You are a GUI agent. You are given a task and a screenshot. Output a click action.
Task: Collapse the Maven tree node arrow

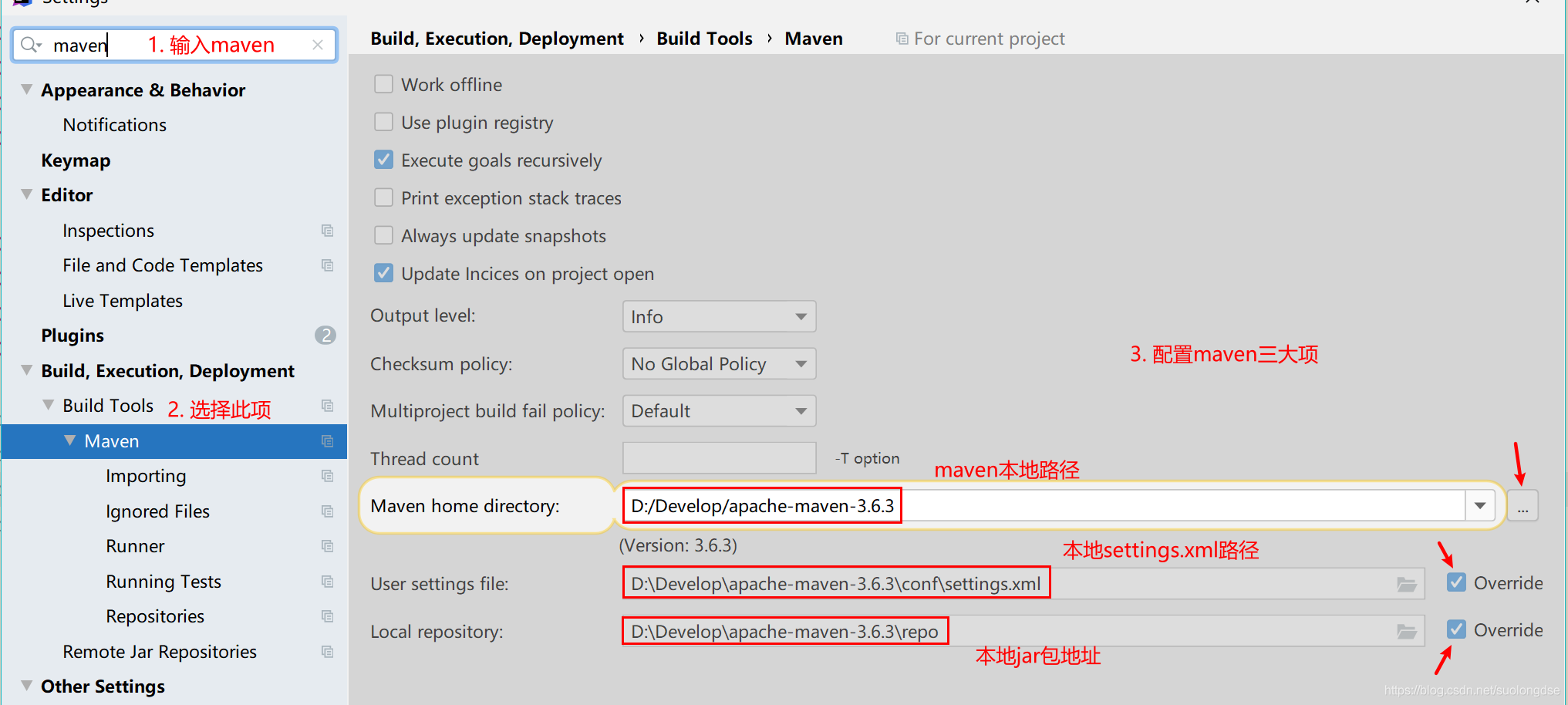(70, 440)
